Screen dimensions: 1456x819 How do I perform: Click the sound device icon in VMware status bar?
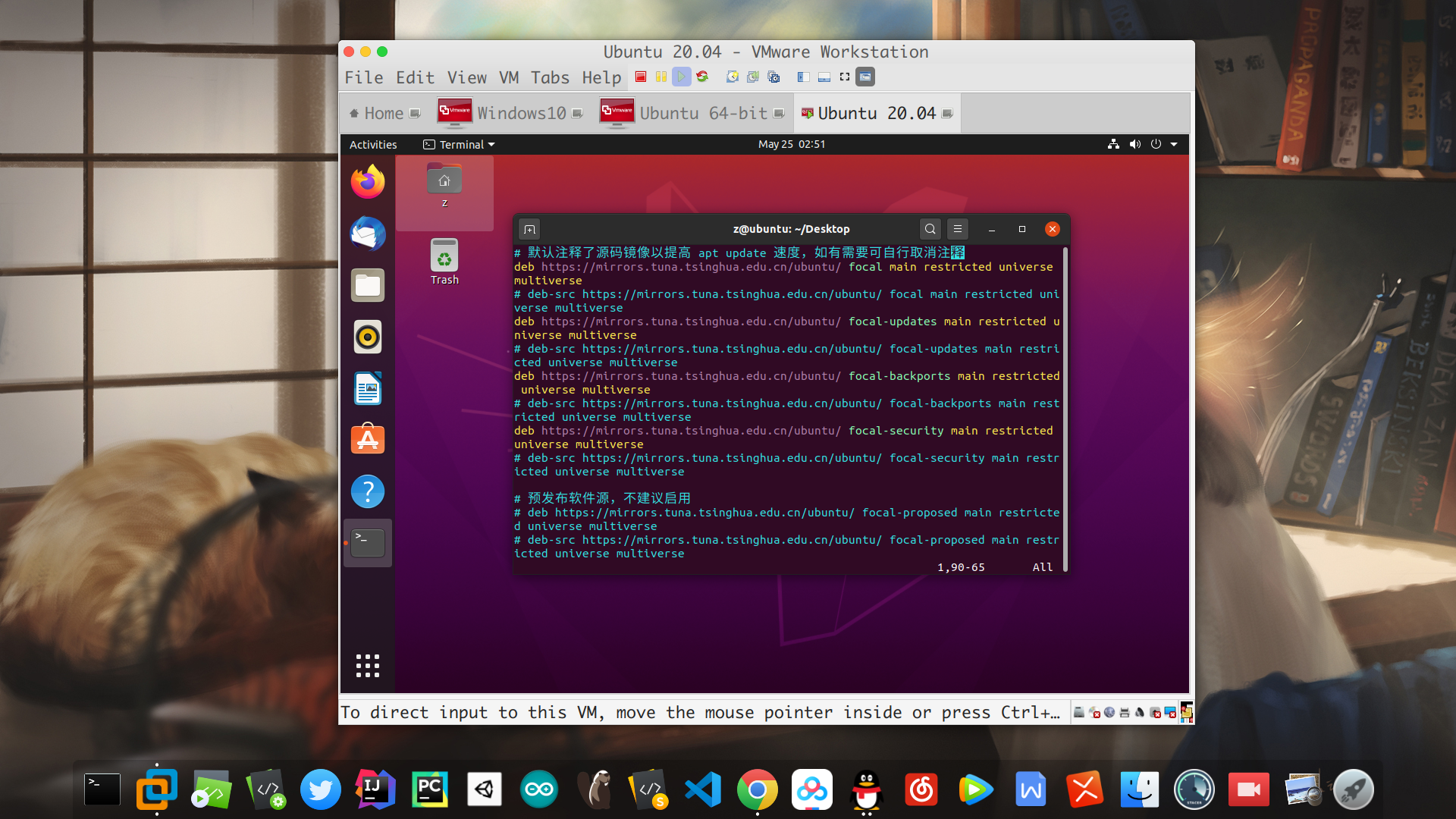[1140, 713]
